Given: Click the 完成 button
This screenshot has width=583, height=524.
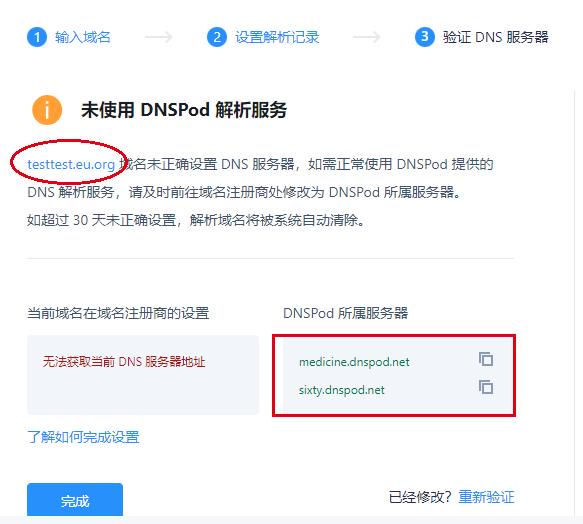Looking at the screenshot, I should pyautogui.click(x=75, y=500).
